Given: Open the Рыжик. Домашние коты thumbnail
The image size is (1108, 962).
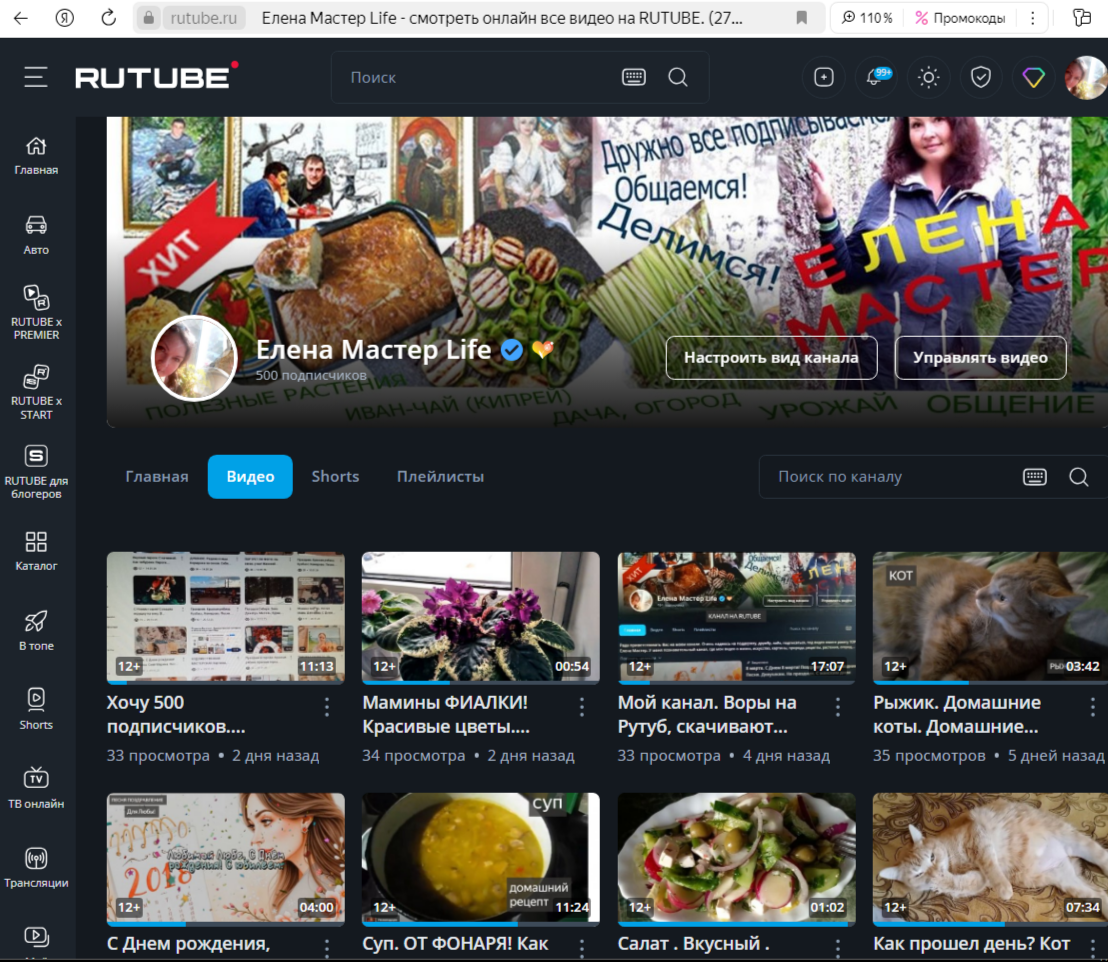Looking at the screenshot, I should tap(991, 617).
